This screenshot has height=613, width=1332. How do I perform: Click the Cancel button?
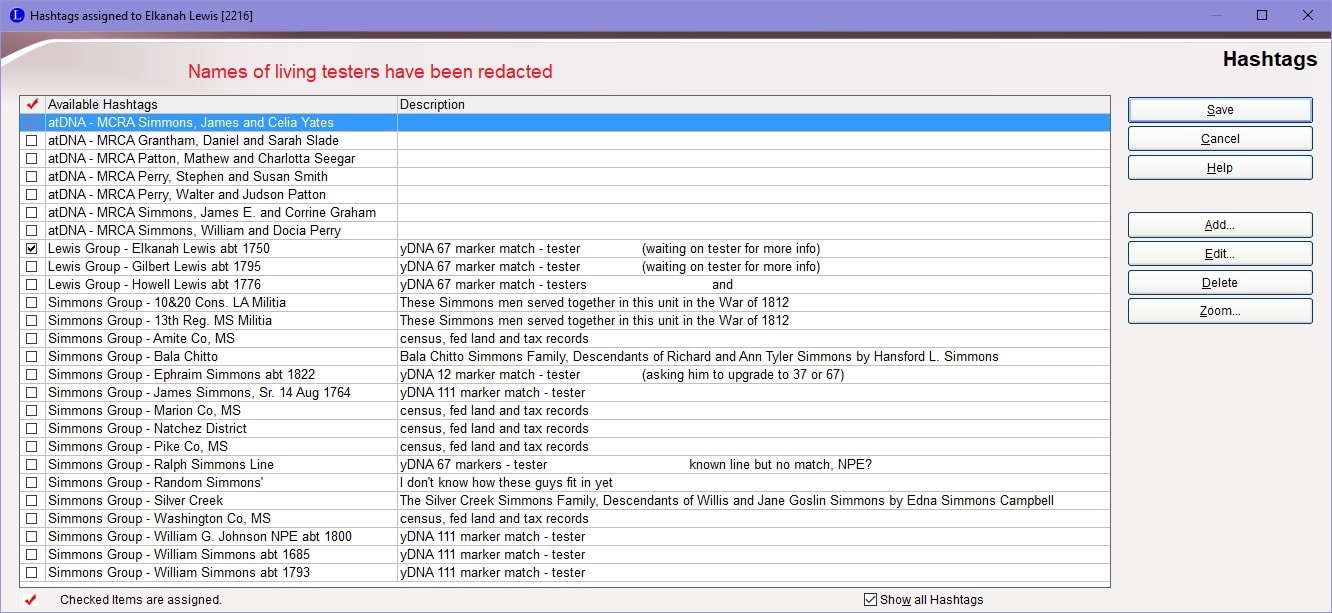1220,139
